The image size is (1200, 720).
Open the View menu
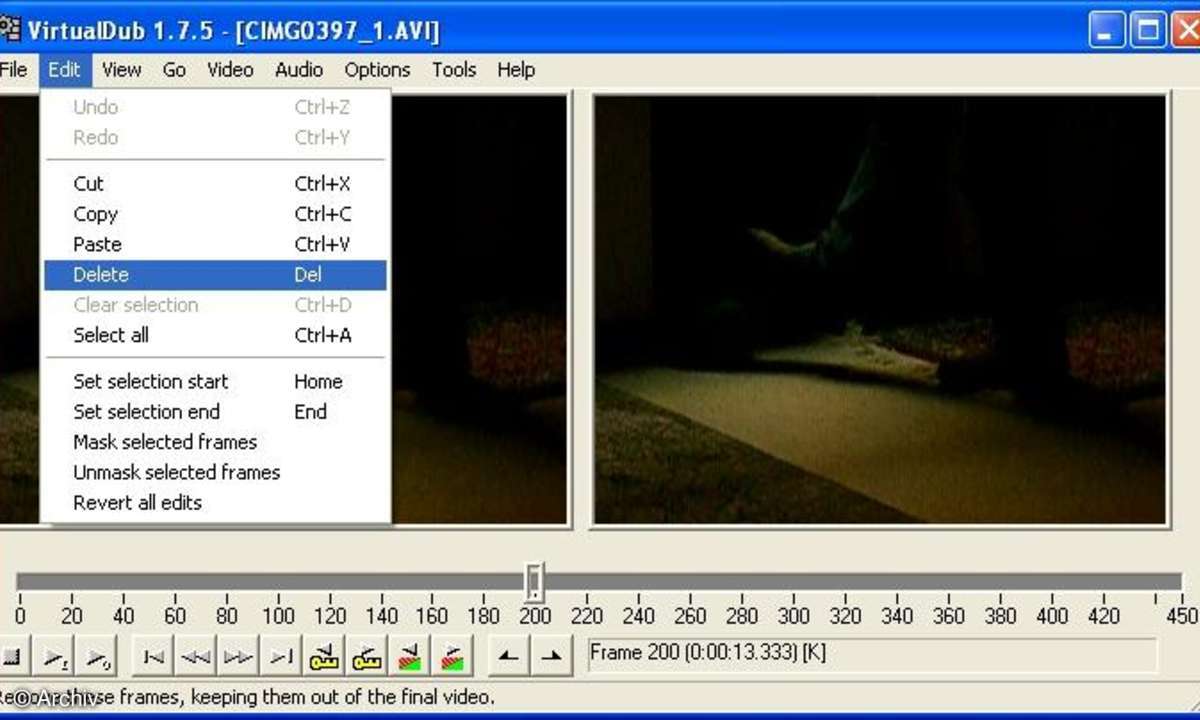point(121,70)
